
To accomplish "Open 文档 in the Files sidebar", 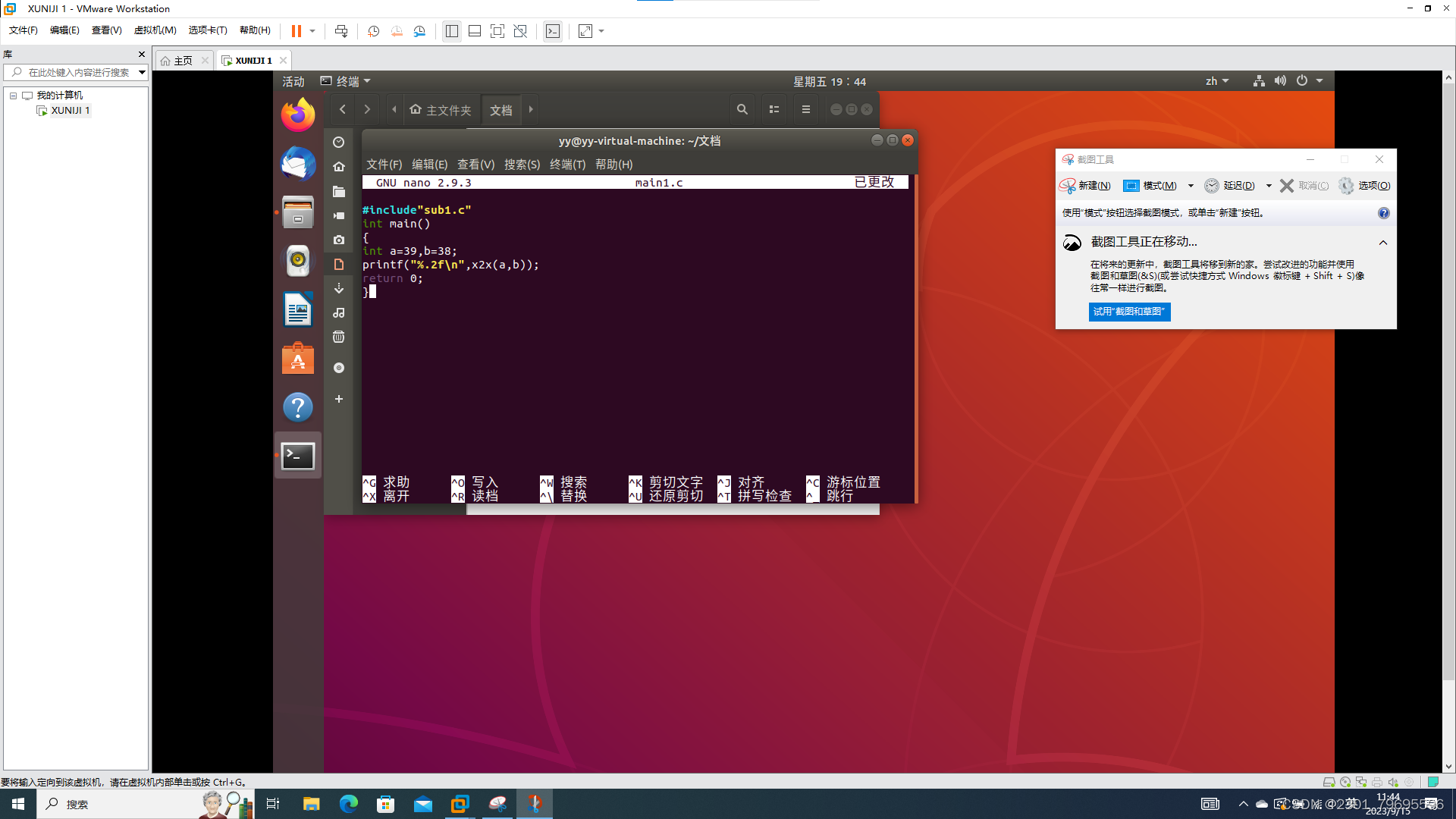I will pos(339,264).
